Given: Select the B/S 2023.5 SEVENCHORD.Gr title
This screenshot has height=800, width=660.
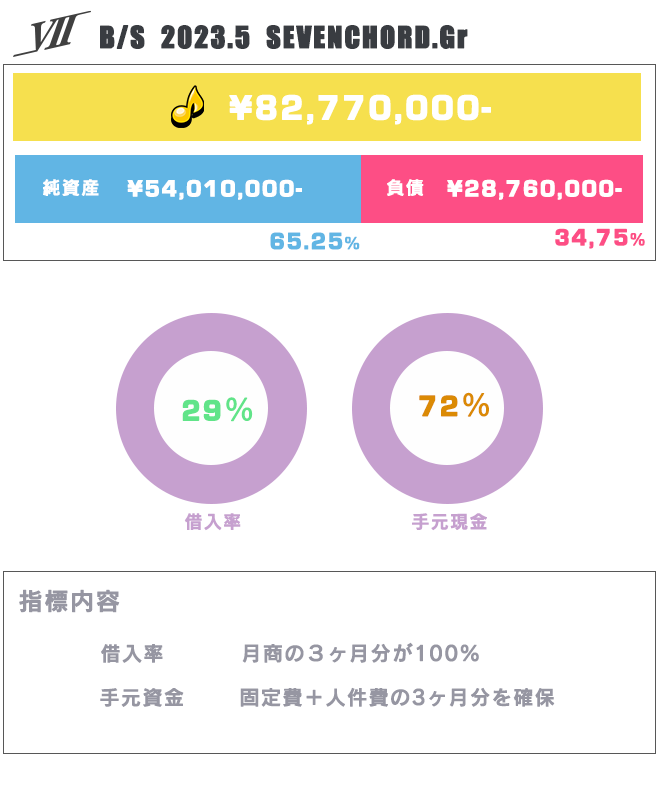Looking at the screenshot, I should click(x=283, y=38).
